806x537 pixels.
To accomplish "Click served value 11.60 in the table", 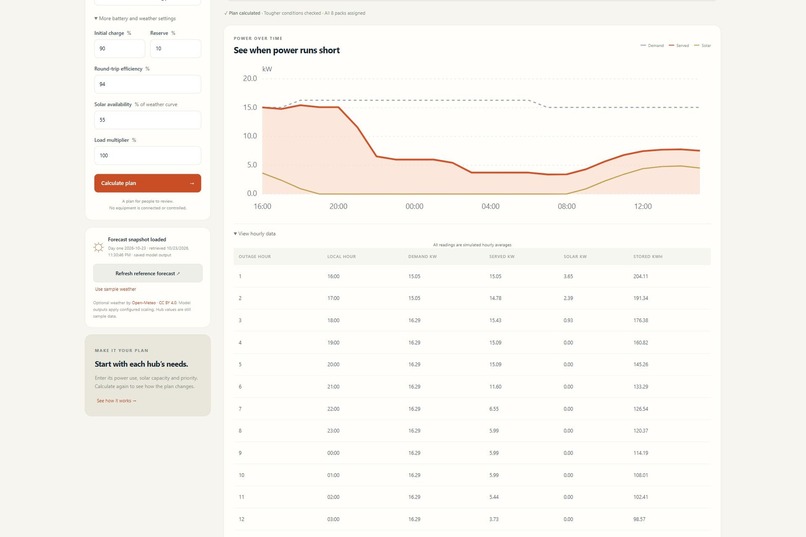I will (x=495, y=387).
